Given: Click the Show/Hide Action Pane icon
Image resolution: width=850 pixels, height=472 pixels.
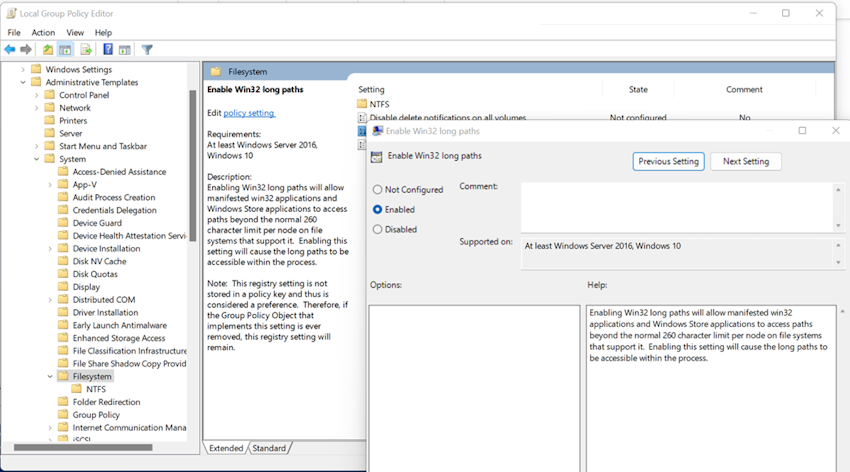Looking at the screenshot, I should coord(125,49).
